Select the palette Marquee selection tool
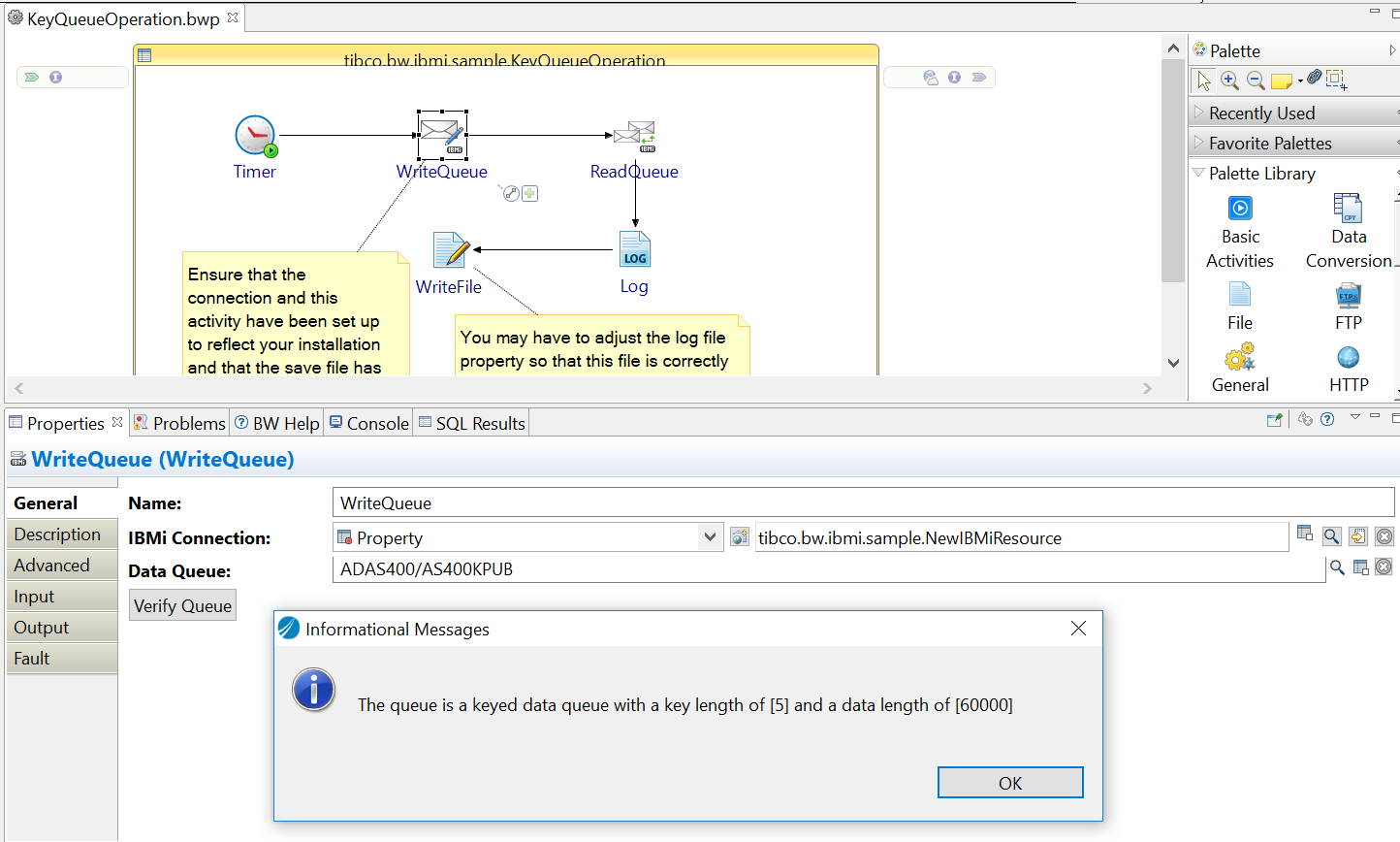The width and height of the screenshot is (1400, 842). [1336, 80]
